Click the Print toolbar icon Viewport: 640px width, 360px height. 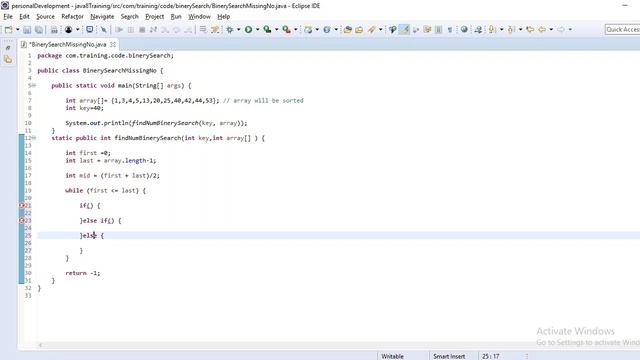coord(54,29)
